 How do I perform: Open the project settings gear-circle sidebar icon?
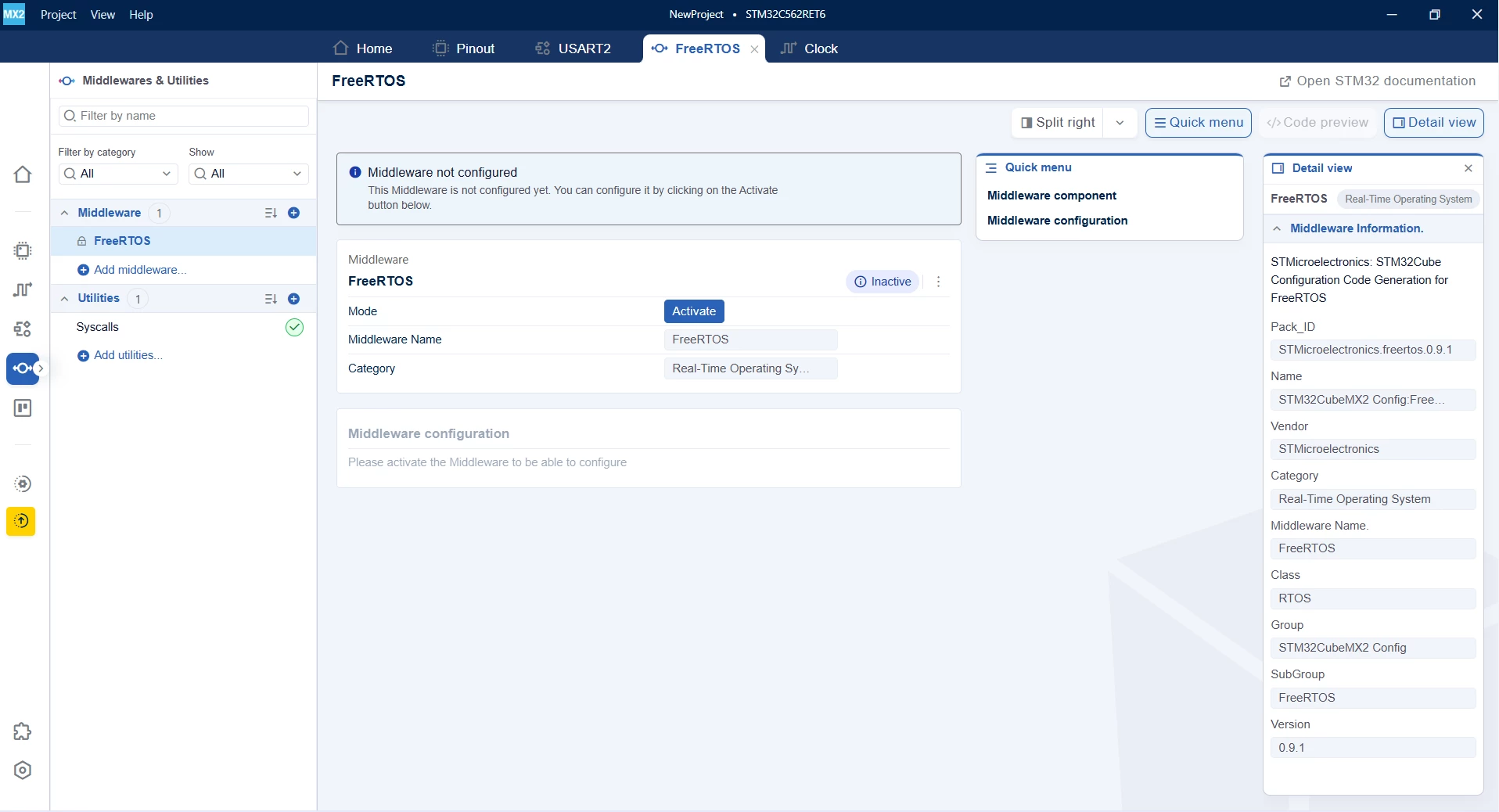[x=23, y=483]
